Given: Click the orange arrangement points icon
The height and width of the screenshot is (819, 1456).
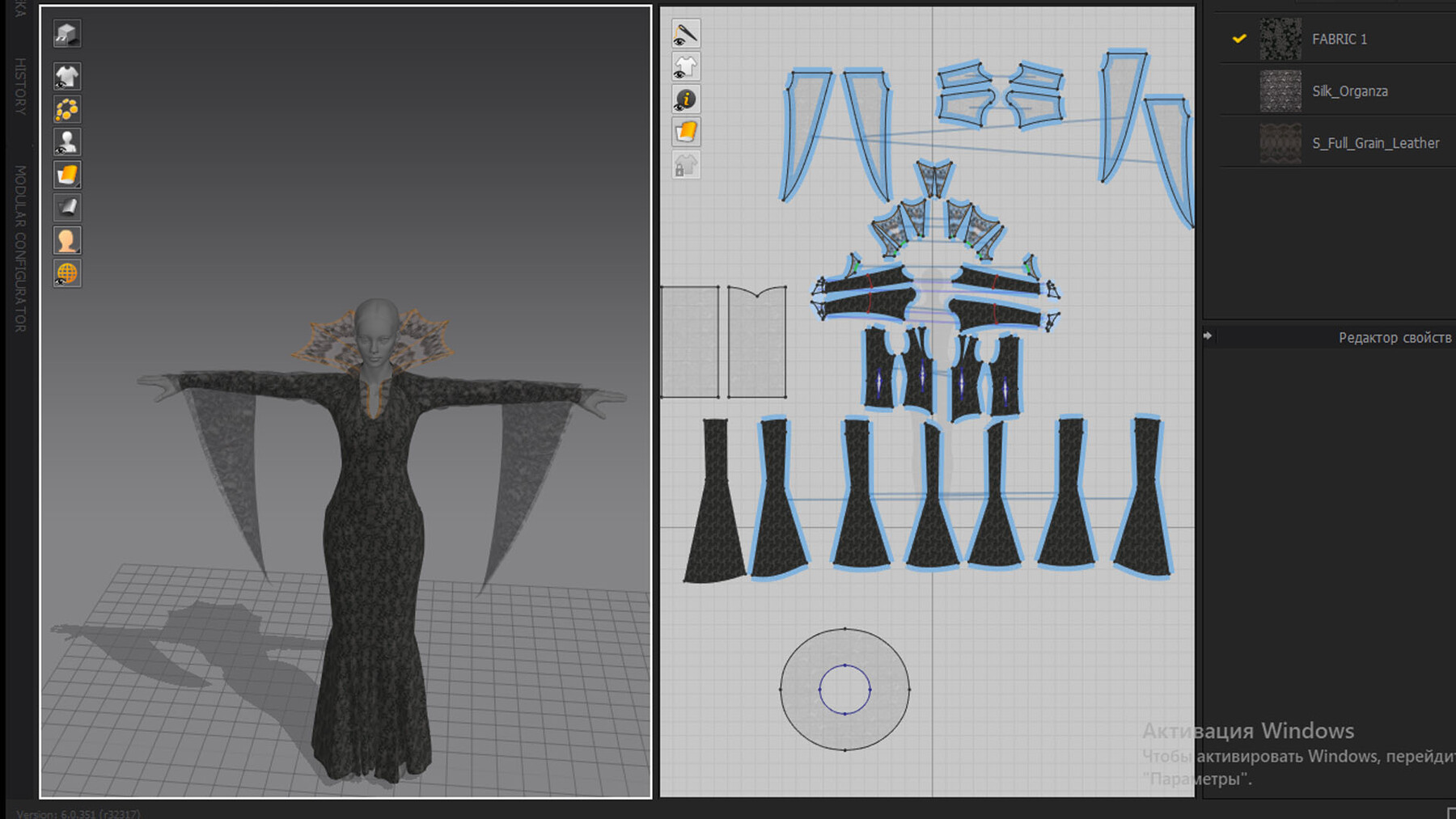Looking at the screenshot, I should click(x=67, y=109).
